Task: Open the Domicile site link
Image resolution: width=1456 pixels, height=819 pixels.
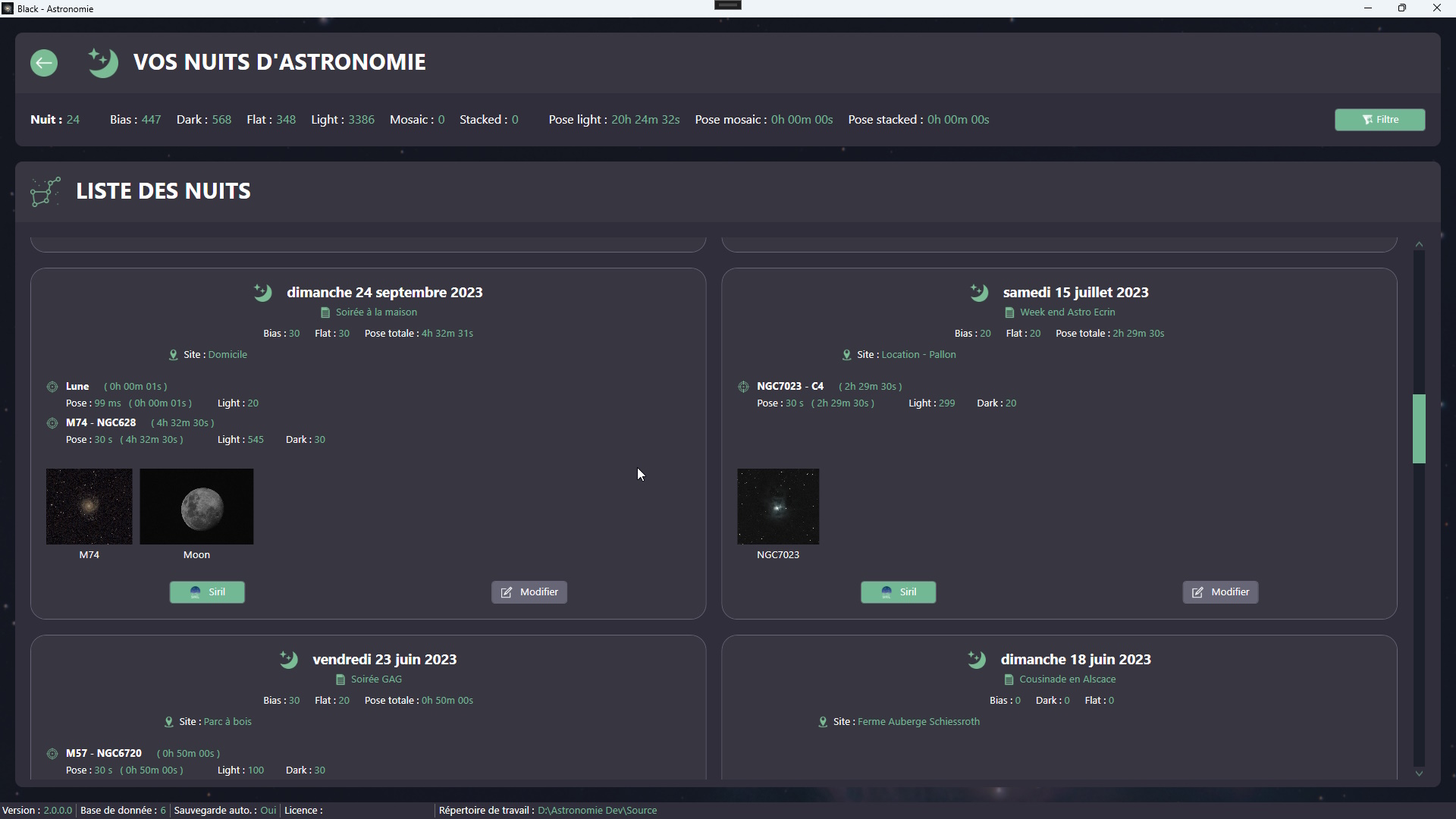Action: [227, 354]
